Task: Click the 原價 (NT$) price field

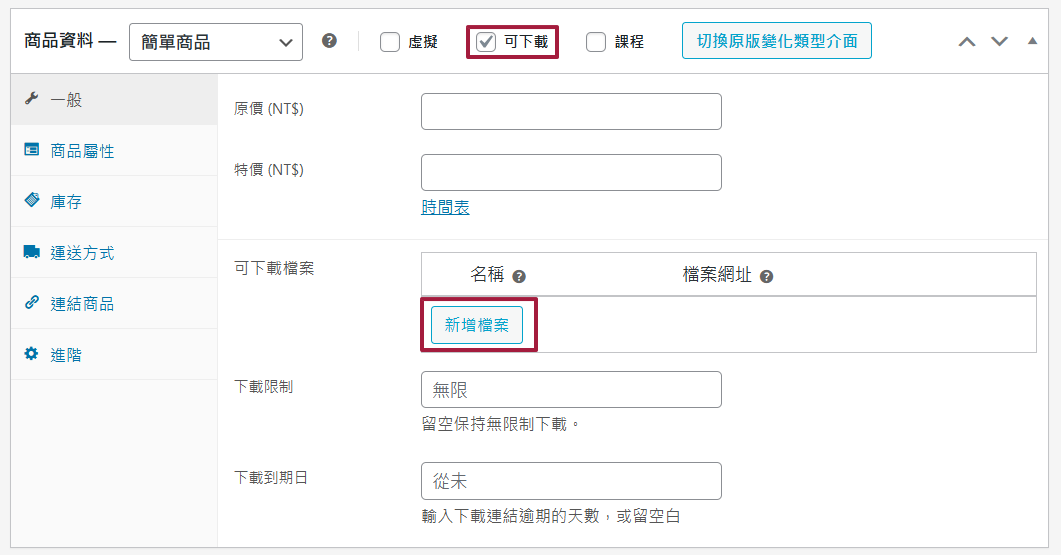Action: coord(571,111)
